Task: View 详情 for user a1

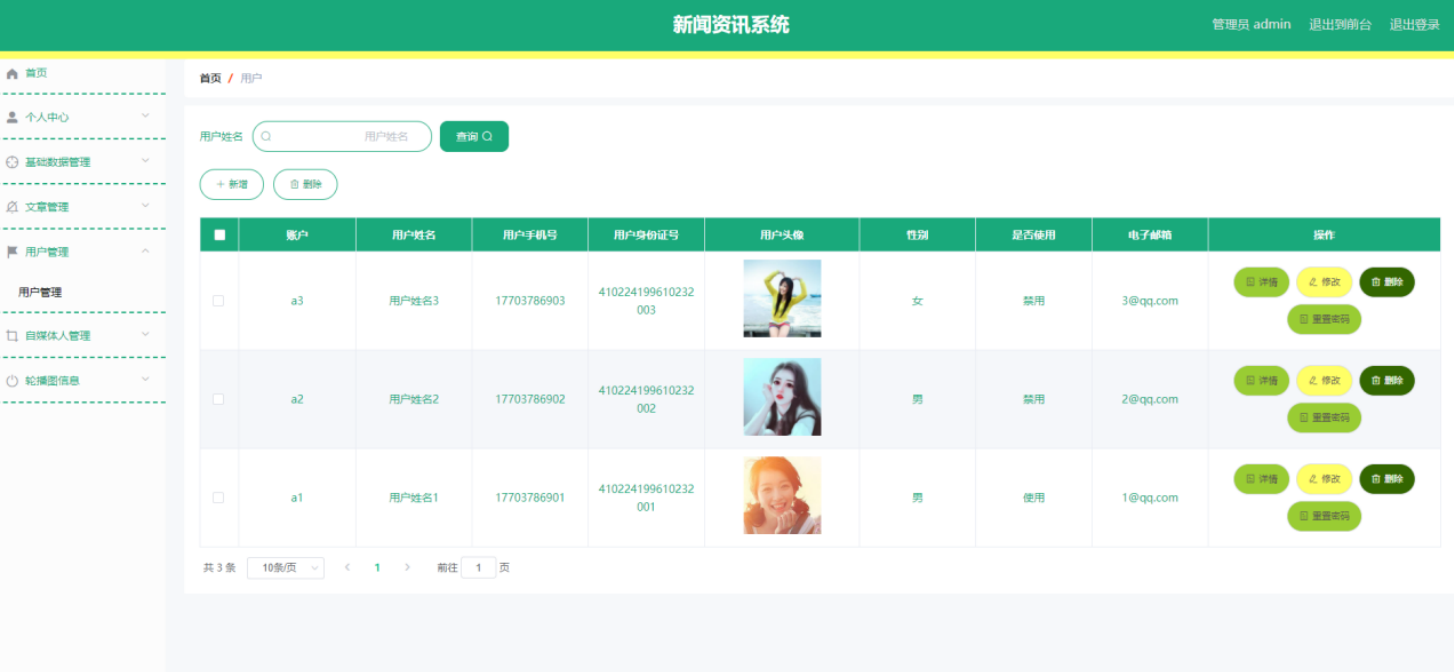Action: click(1261, 479)
